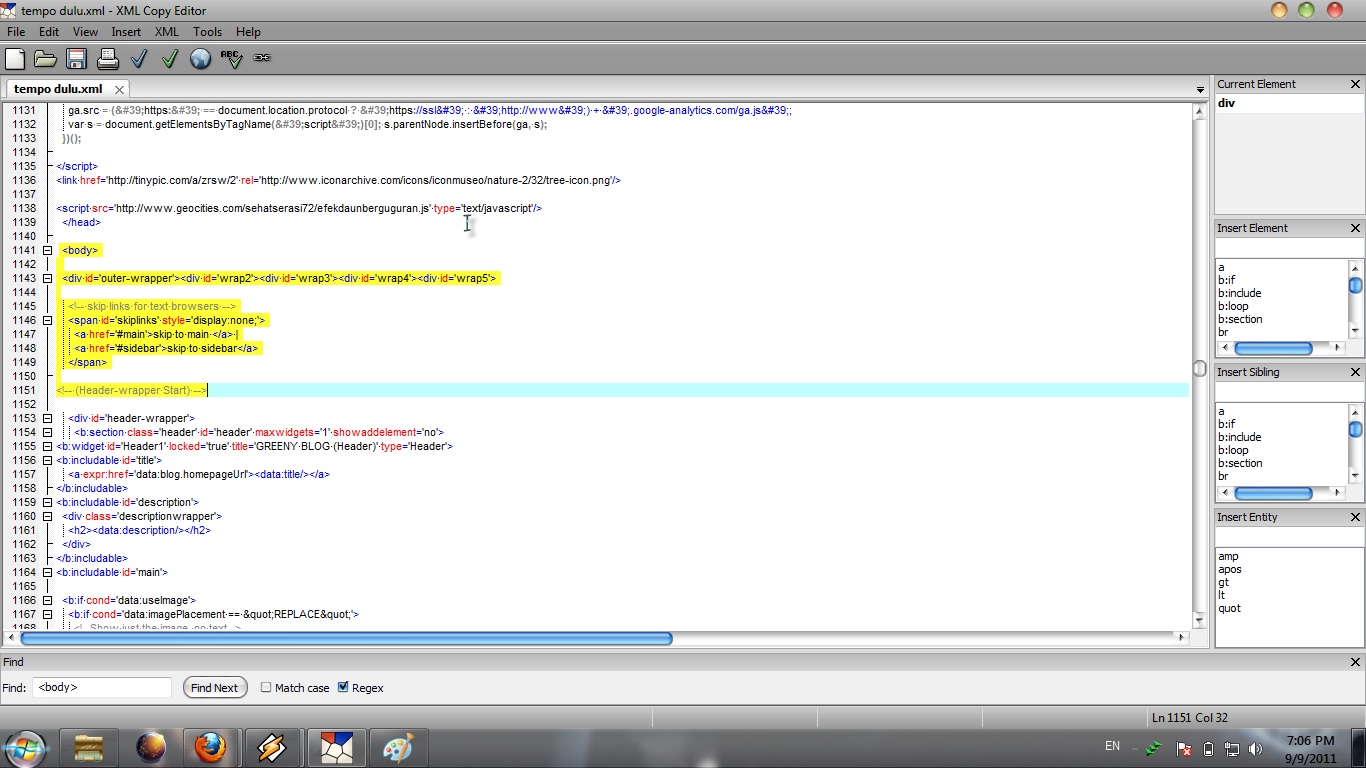
Task: Click the Print toolbar icon
Action: (x=107, y=59)
